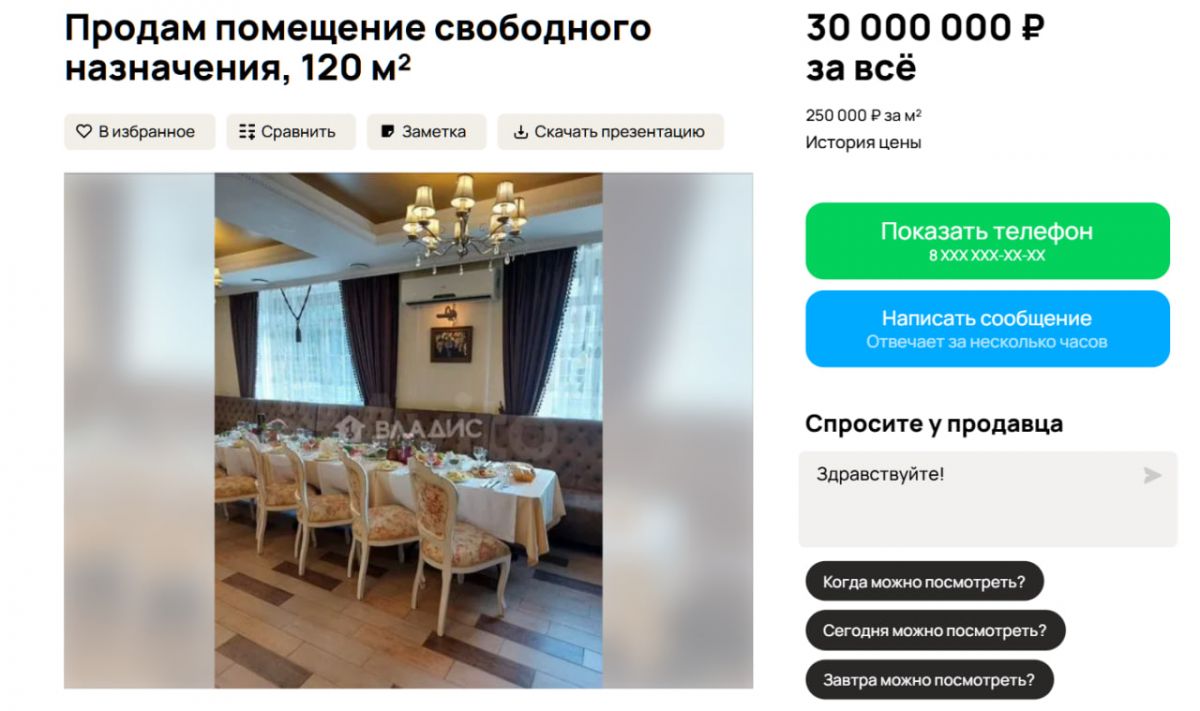The height and width of the screenshot is (711, 1200).
Task: Click the heart icon for В избранное
Action: coord(84,132)
